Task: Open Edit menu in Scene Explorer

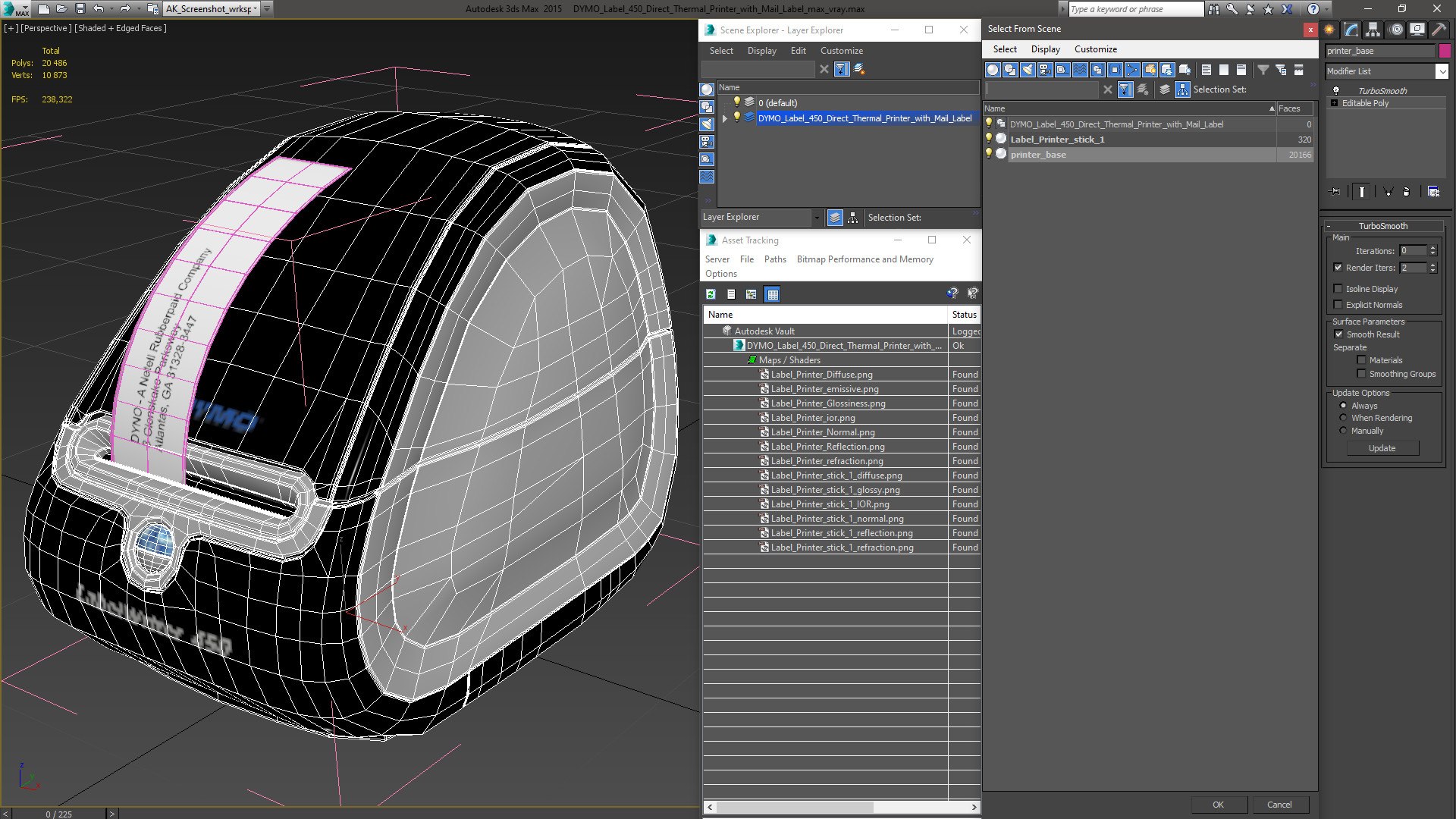Action: click(798, 51)
